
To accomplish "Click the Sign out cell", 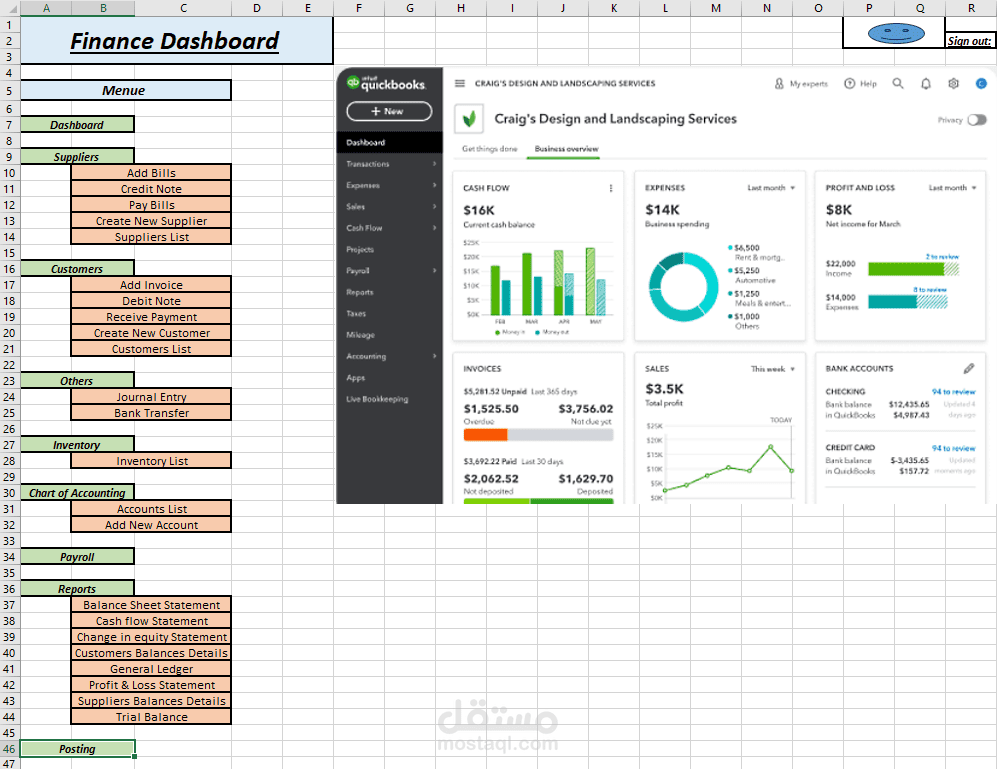I will point(969,41).
